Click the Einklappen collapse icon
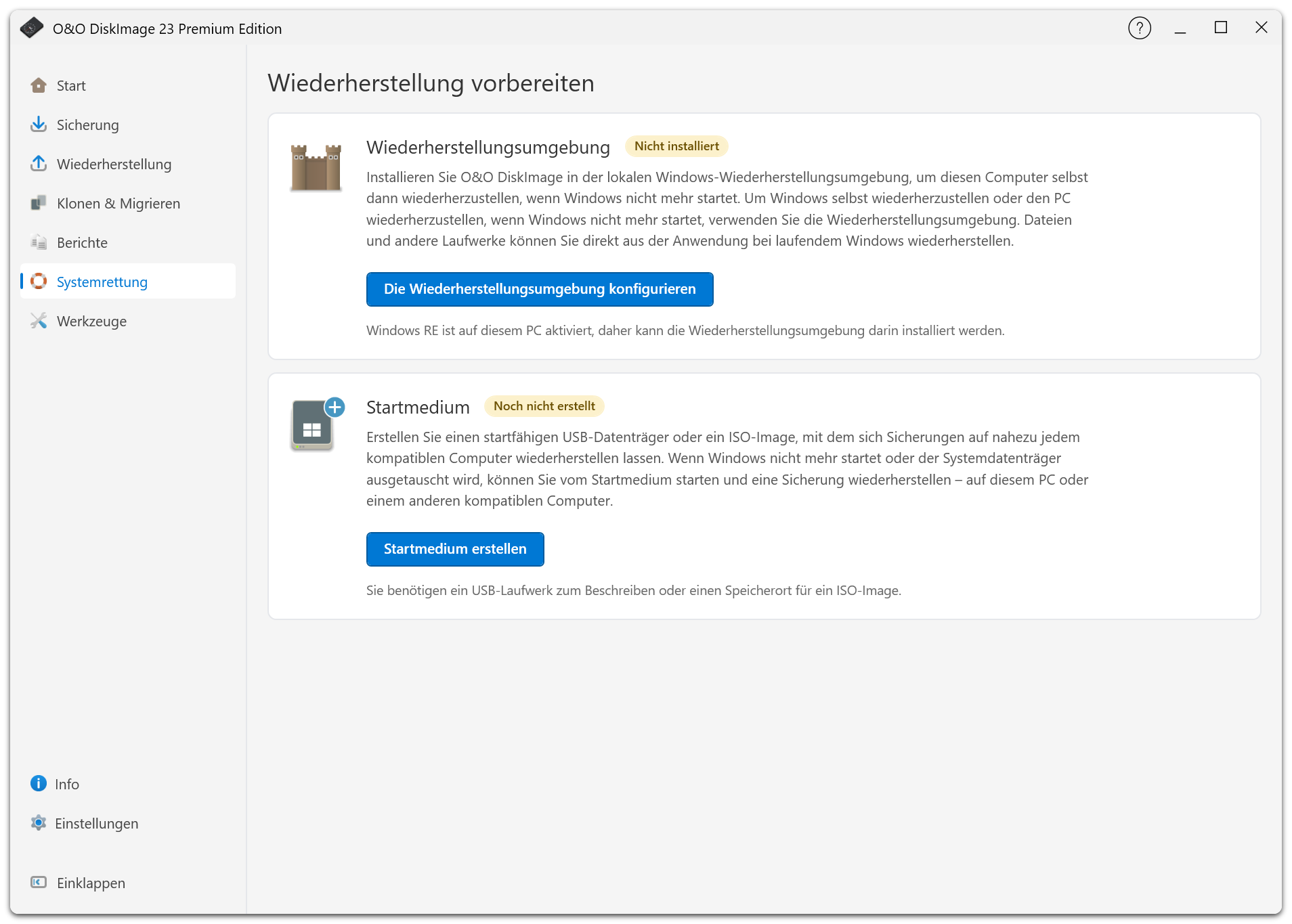Image resolution: width=1292 pixels, height=924 pixels. [x=39, y=882]
